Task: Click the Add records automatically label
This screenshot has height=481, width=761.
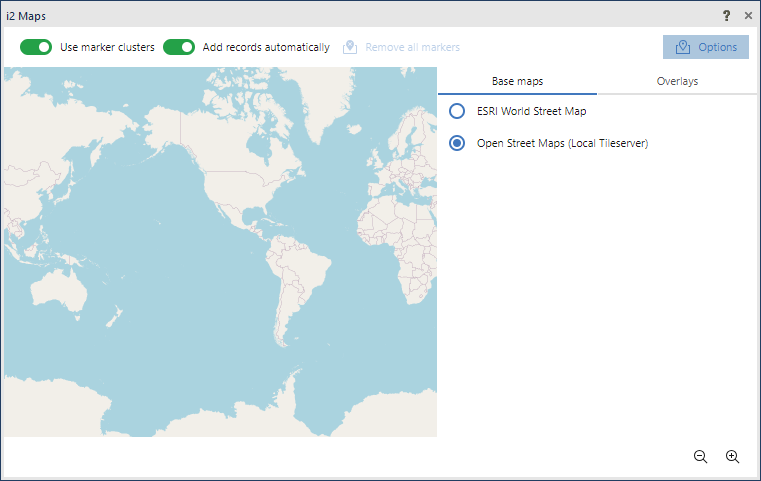Action: pyautogui.click(x=266, y=47)
